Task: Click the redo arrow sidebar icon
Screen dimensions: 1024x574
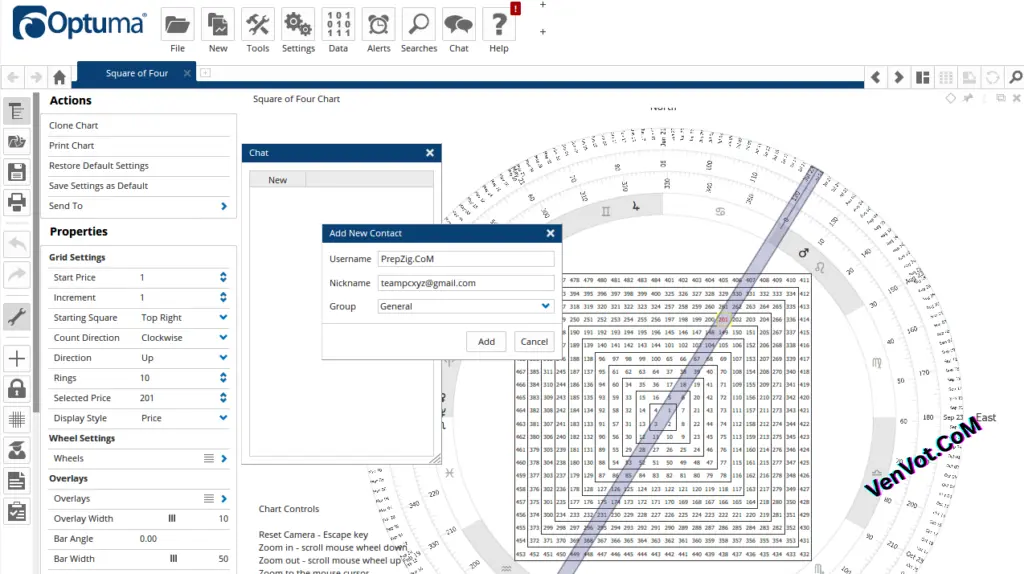Action: (17, 275)
